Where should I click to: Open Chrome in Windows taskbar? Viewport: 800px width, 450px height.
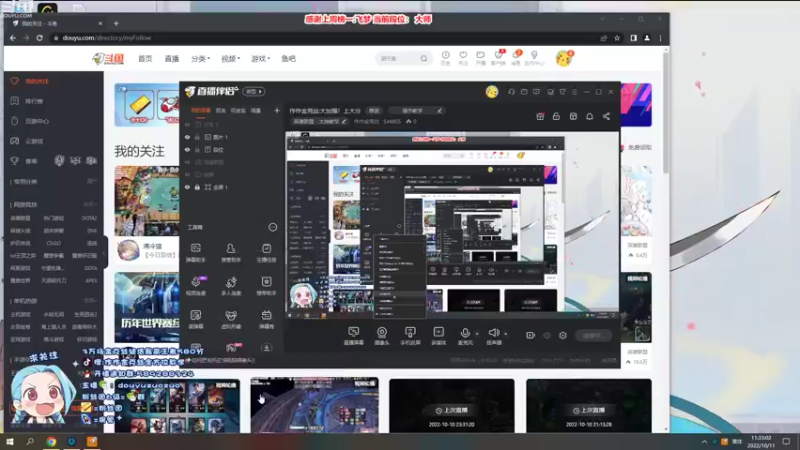point(51,441)
